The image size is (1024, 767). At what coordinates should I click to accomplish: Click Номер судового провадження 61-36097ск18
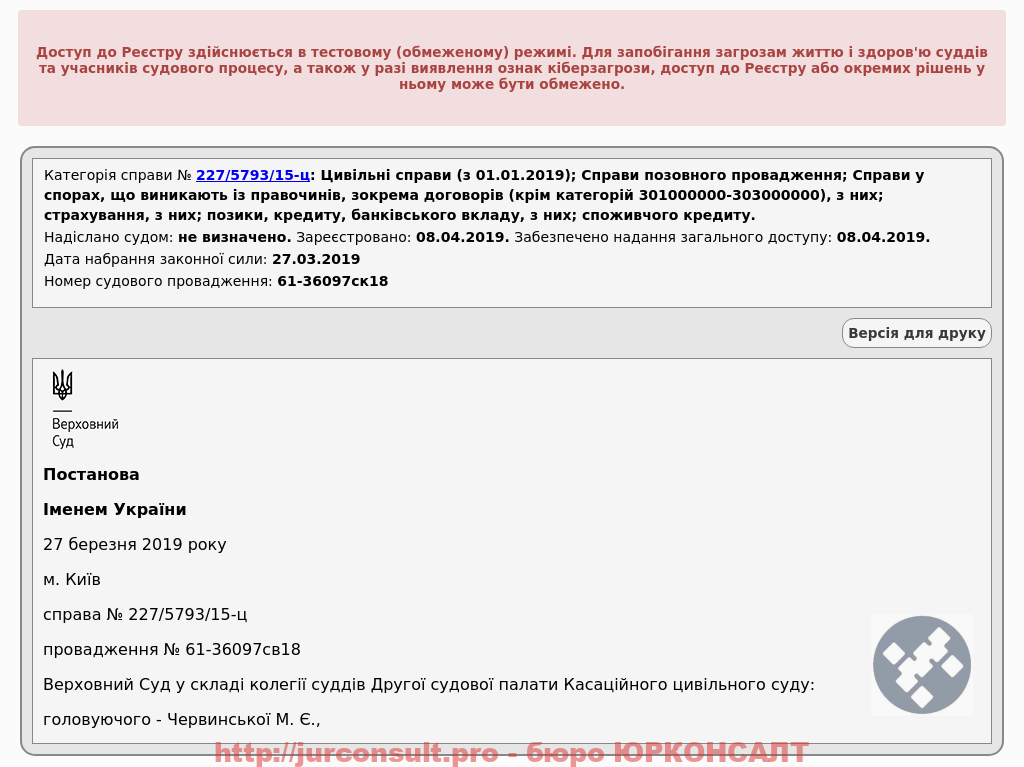pyautogui.click(x=216, y=282)
